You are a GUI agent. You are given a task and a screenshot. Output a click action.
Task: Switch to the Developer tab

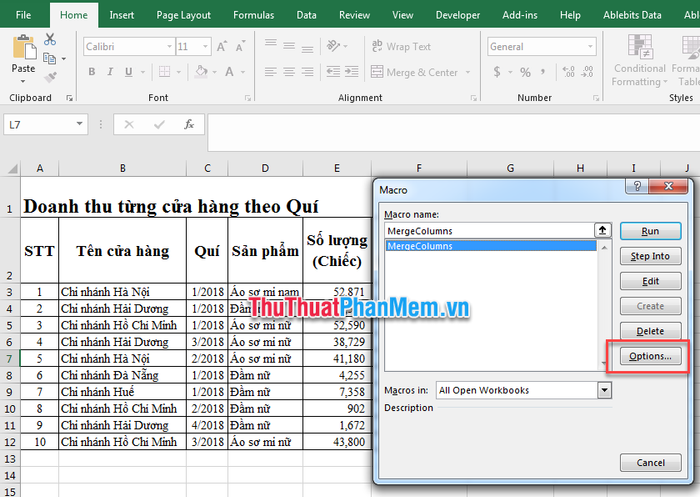[x=458, y=15]
